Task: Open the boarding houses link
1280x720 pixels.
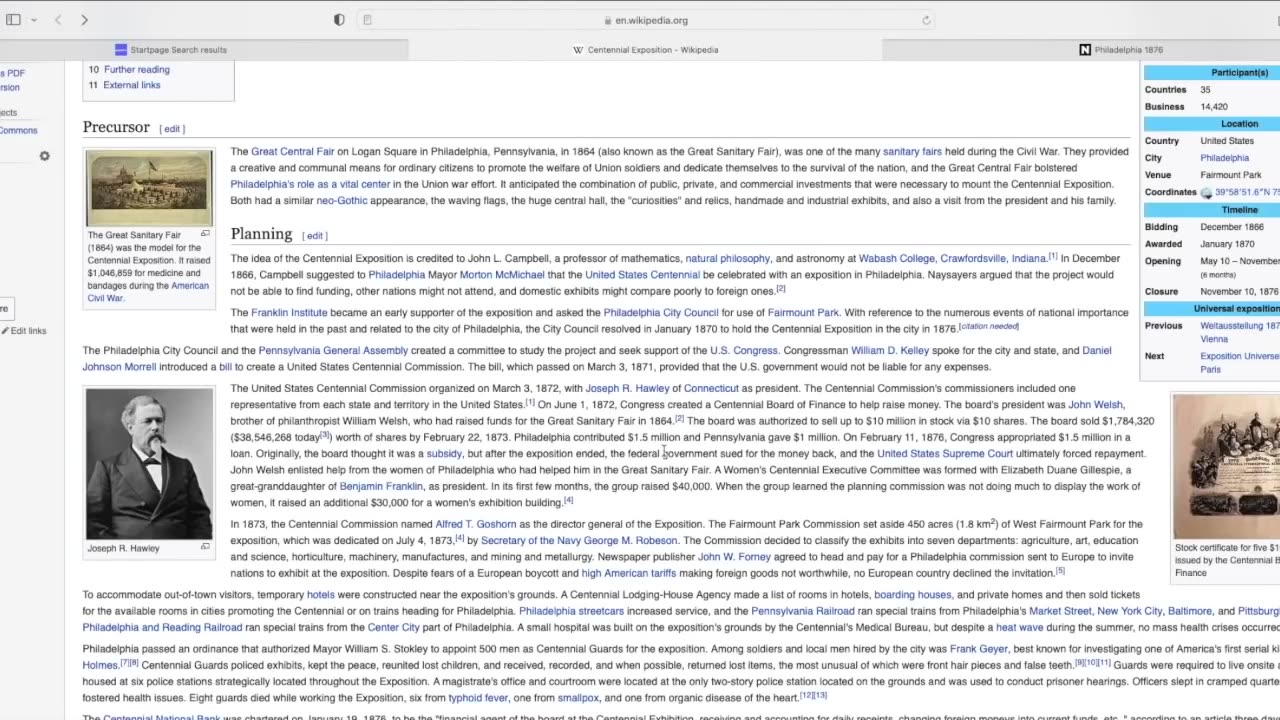Action: [x=912, y=595]
